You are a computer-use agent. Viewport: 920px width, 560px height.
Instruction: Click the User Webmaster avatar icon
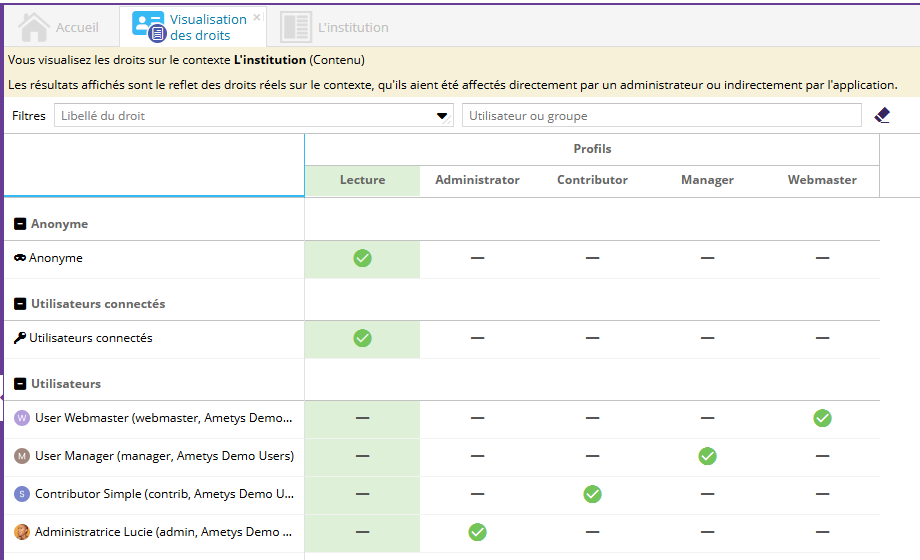(22, 418)
